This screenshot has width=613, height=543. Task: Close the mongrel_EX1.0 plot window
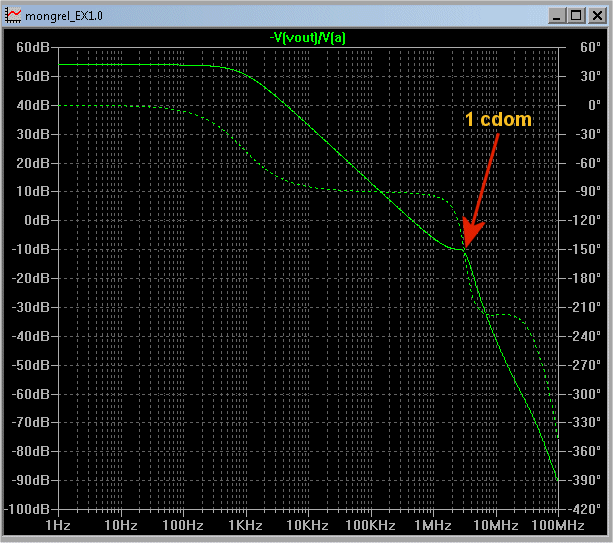(x=597, y=16)
